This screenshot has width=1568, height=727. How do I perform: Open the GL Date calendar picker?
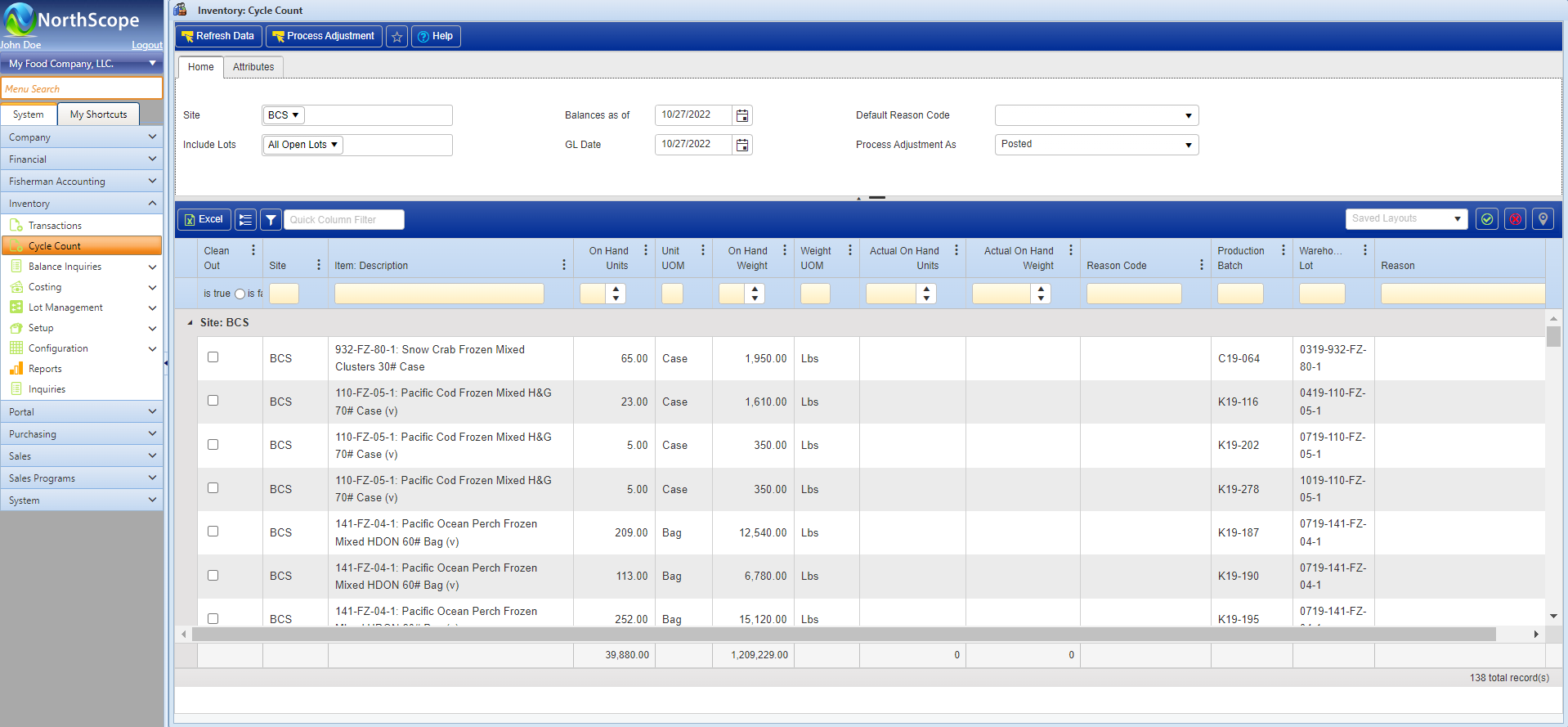click(x=742, y=145)
